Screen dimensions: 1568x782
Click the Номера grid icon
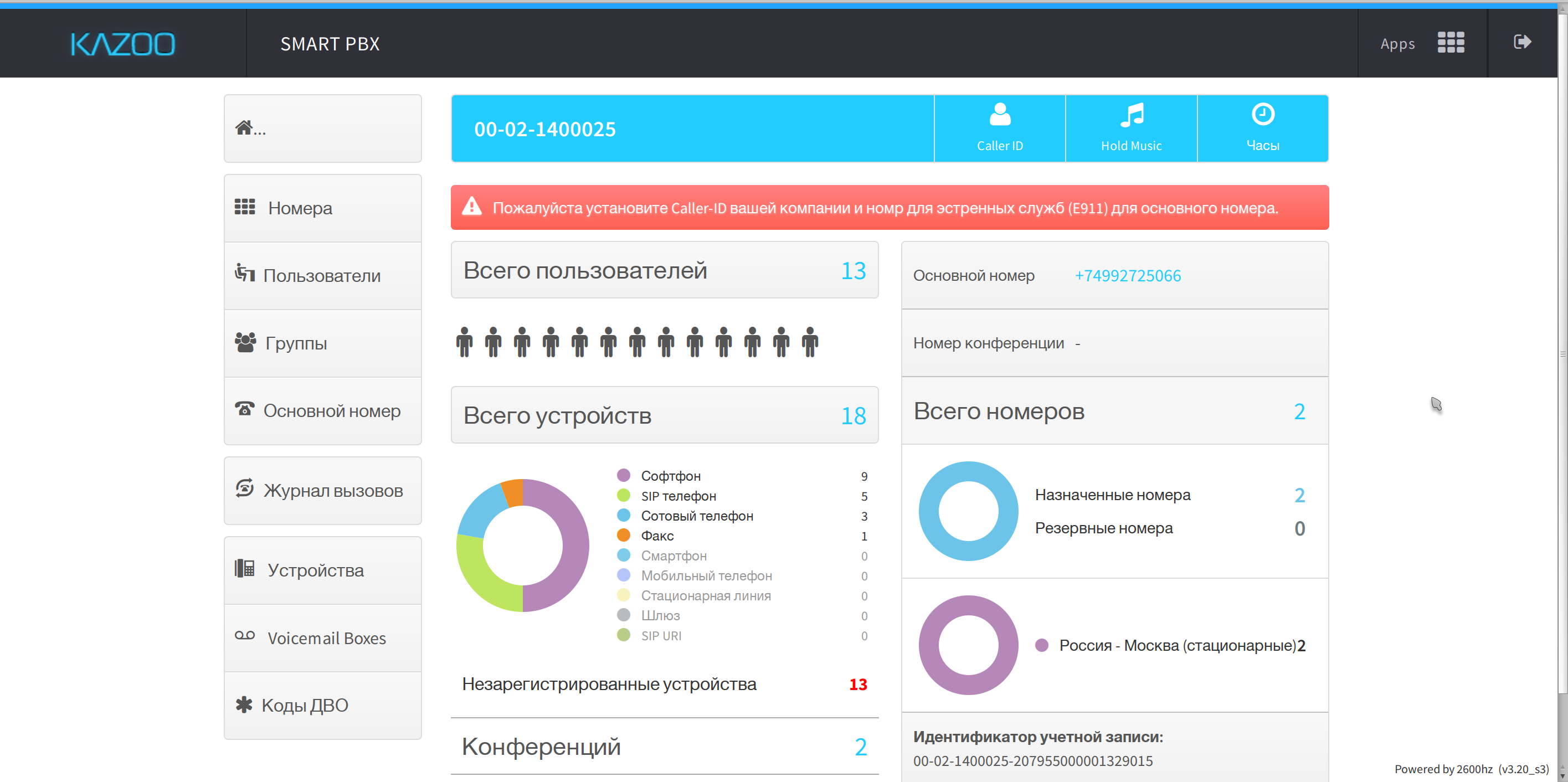(x=245, y=207)
